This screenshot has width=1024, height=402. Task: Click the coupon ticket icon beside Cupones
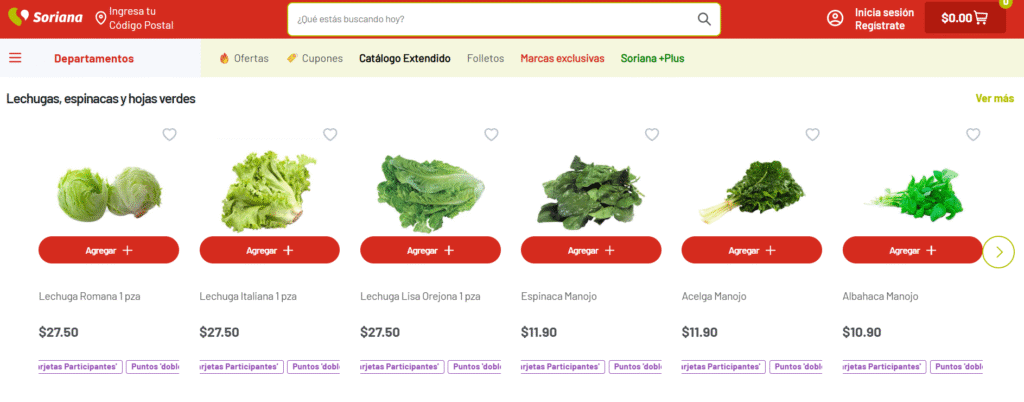tap(292, 58)
